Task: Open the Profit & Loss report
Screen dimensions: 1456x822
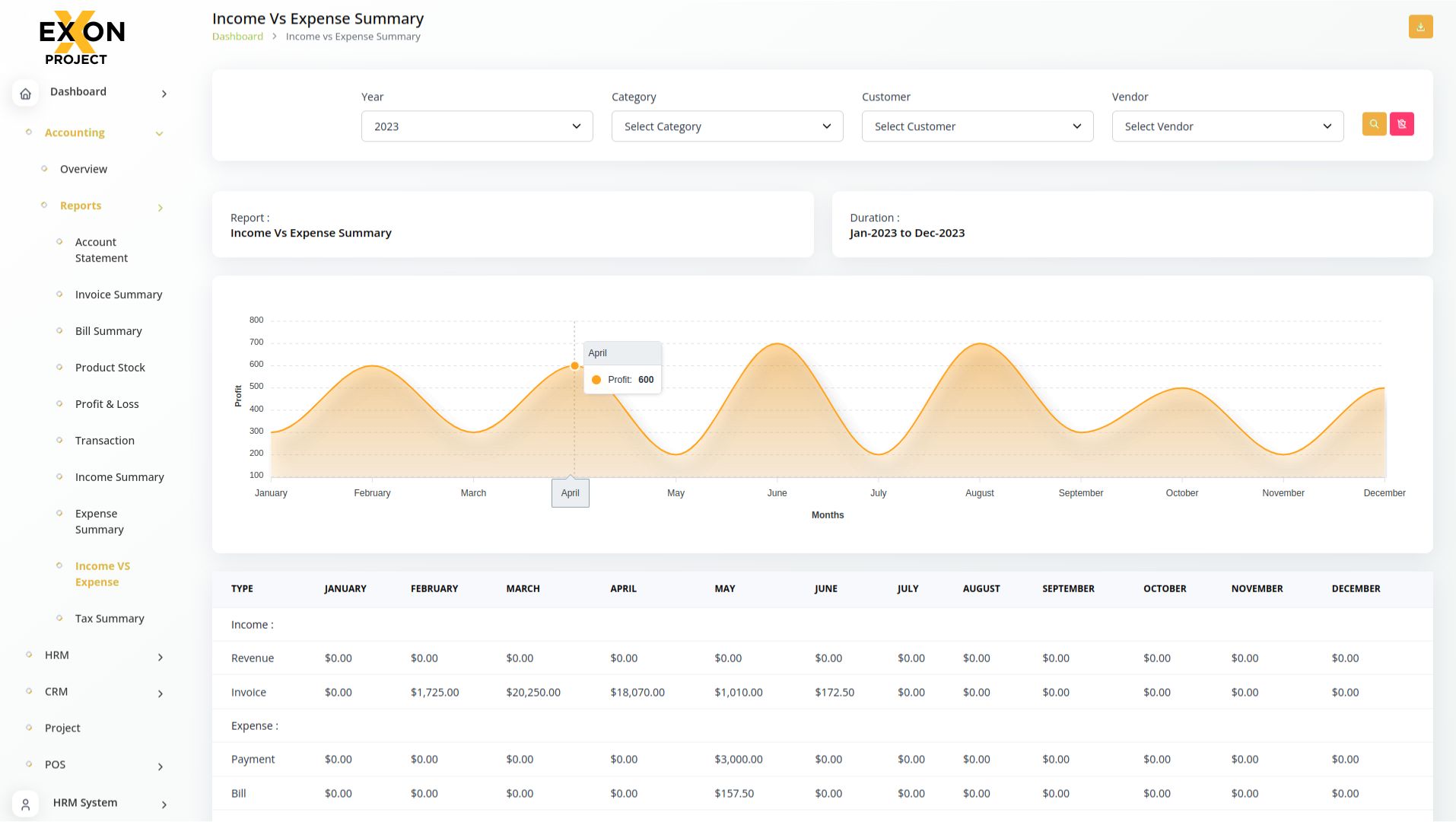Action: [106, 404]
